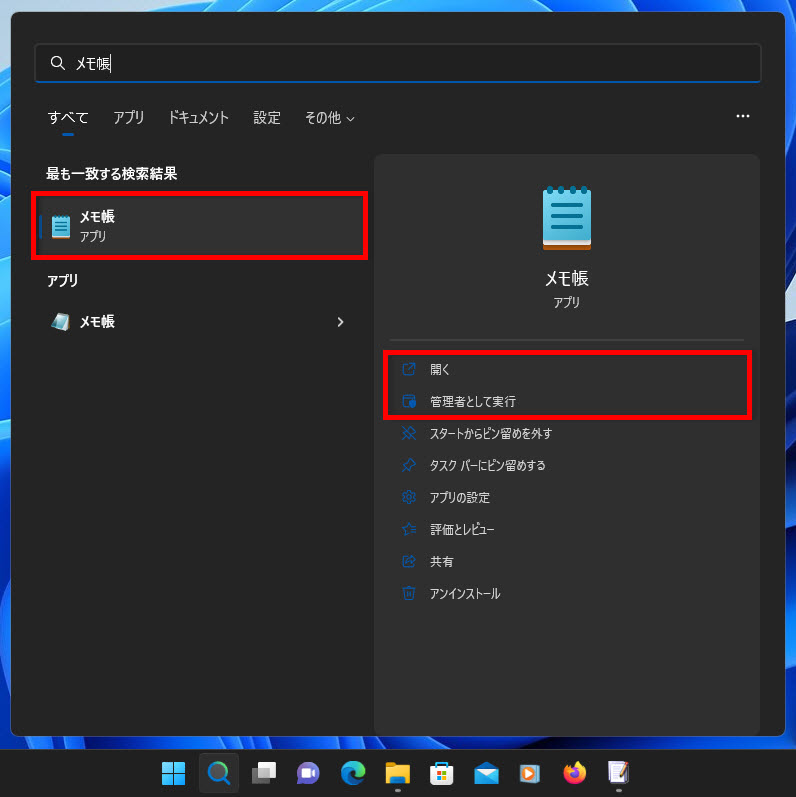Open Microsoft Edge from the taskbar
Viewport: 796px width, 797px height.
pyautogui.click(x=353, y=773)
